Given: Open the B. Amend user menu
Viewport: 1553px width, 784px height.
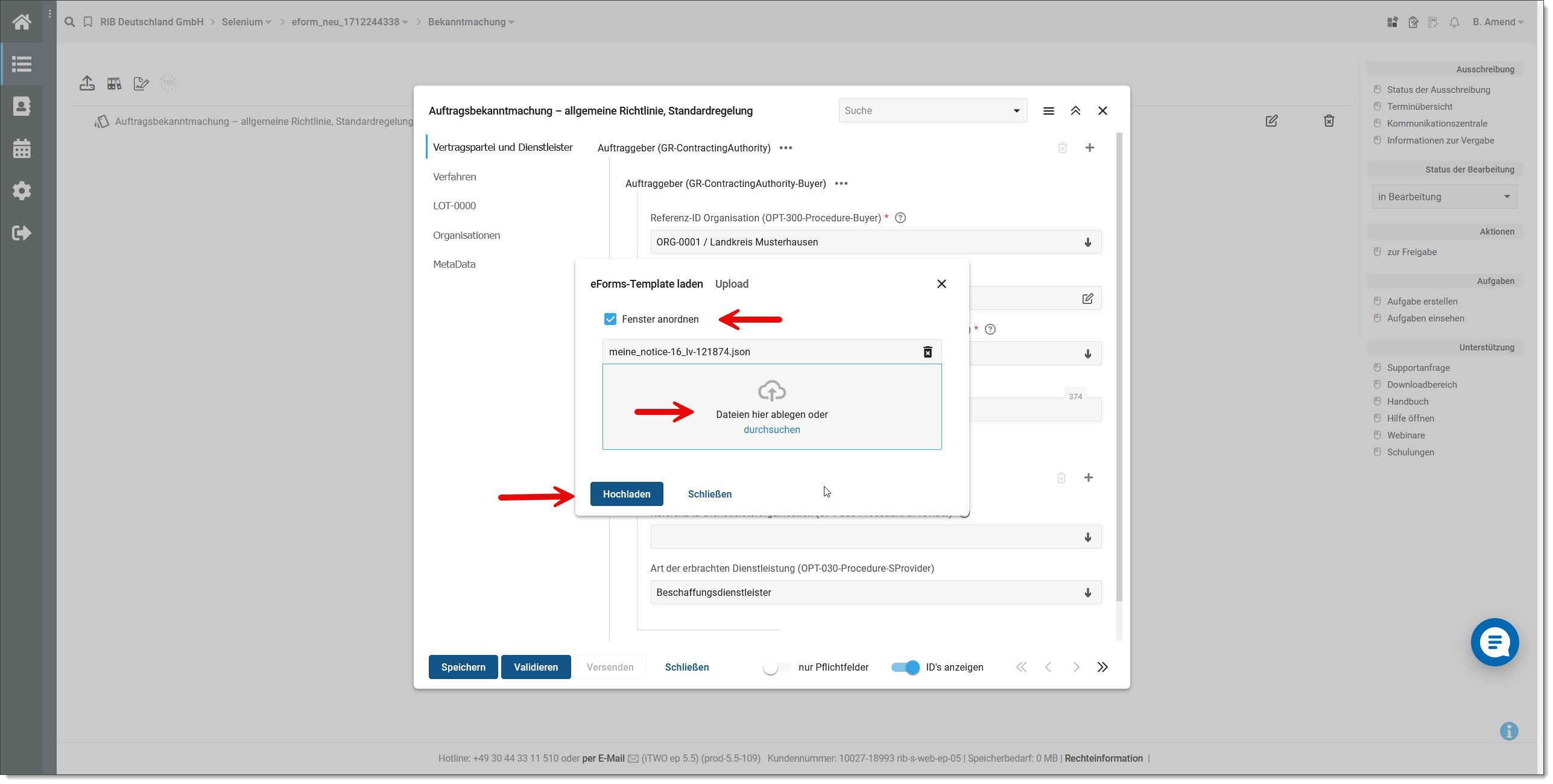Looking at the screenshot, I should [x=1498, y=22].
